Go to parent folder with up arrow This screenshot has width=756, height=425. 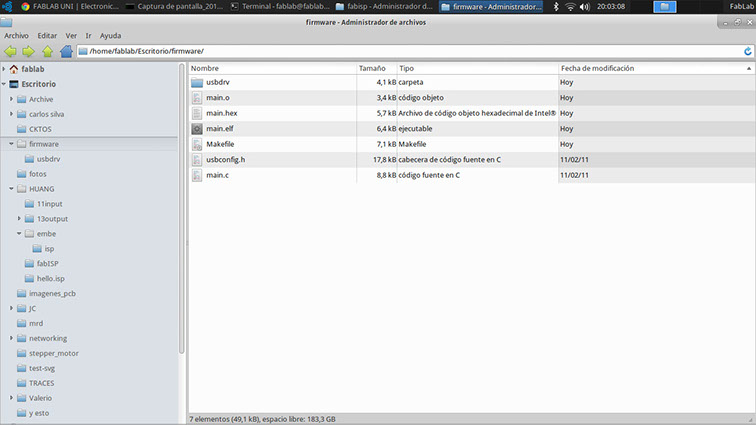(x=47, y=51)
